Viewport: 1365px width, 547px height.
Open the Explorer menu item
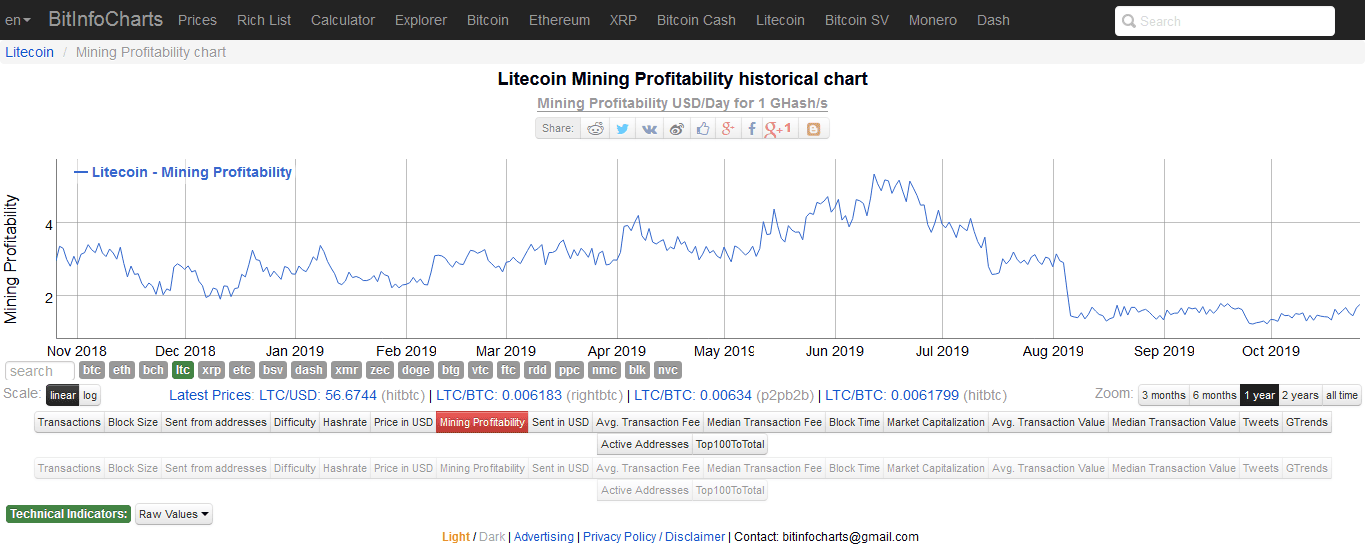(x=421, y=20)
